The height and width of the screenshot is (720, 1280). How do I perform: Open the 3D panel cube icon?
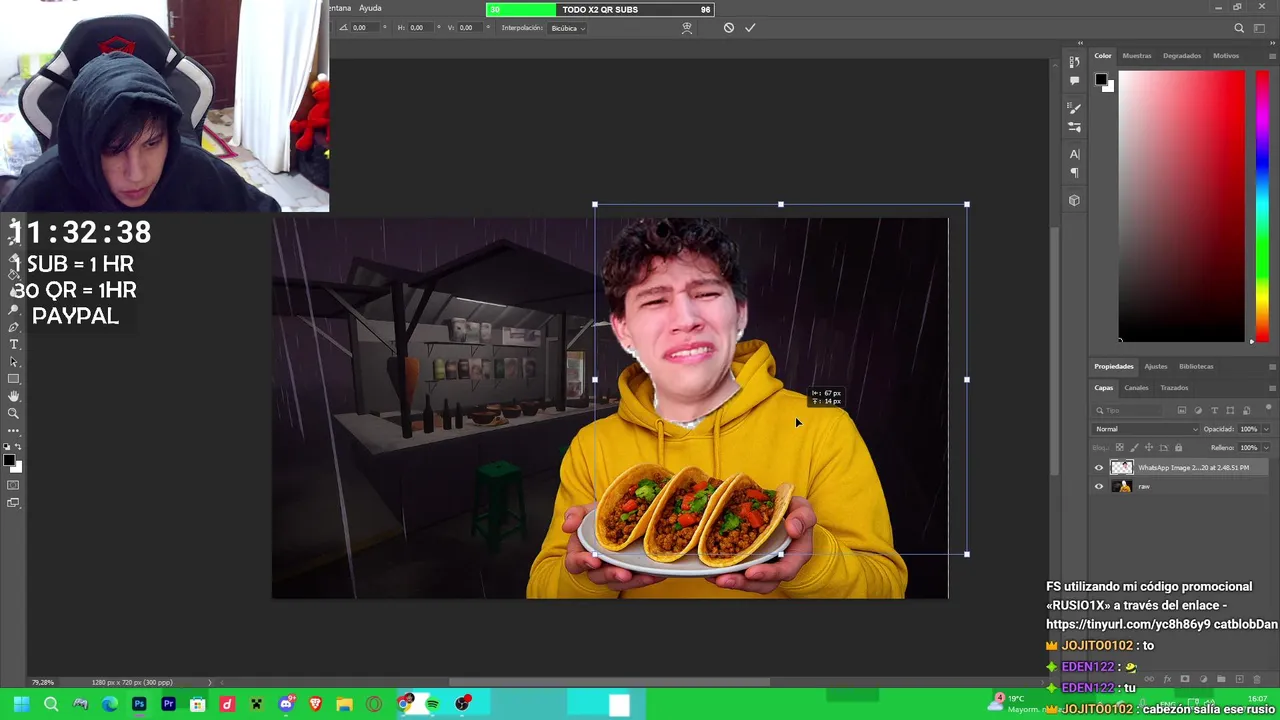(1075, 200)
